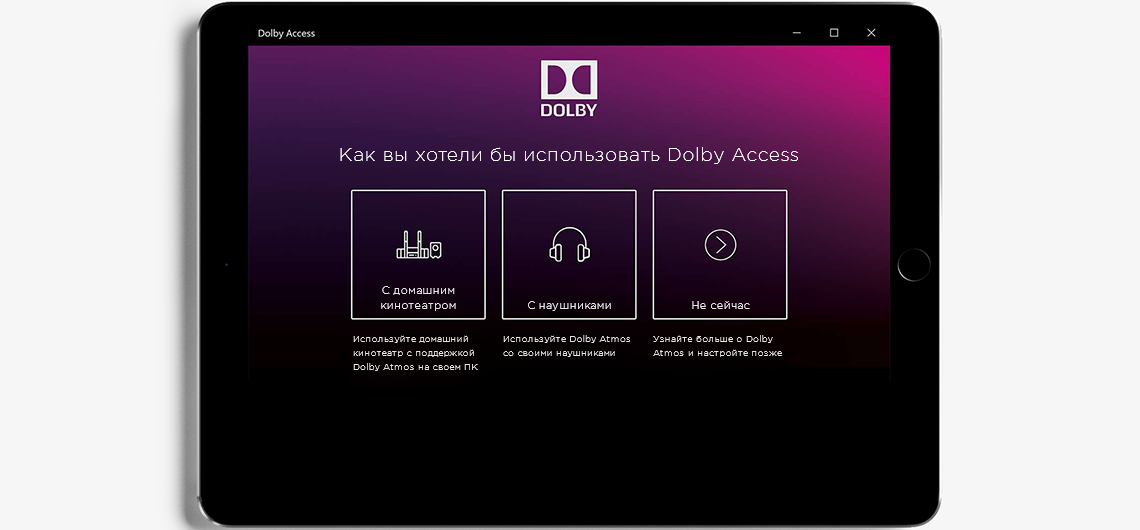Image resolution: width=1140 pixels, height=530 pixels.
Task: Click the circled right-arrow icon
Action: click(x=720, y=246)
